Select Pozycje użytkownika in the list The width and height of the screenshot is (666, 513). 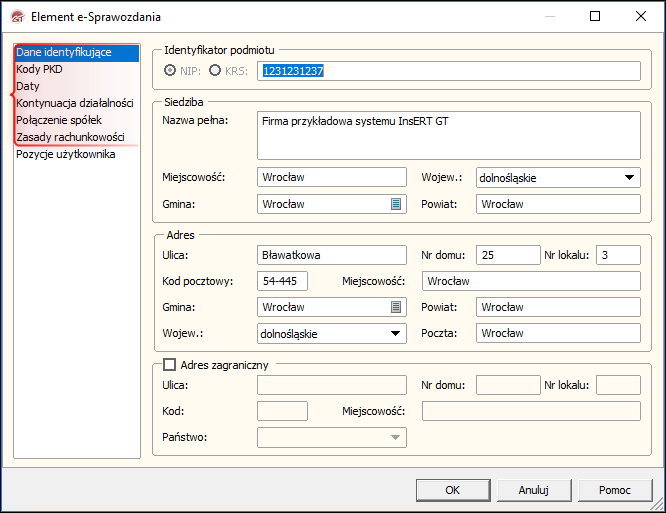(77, 154)
